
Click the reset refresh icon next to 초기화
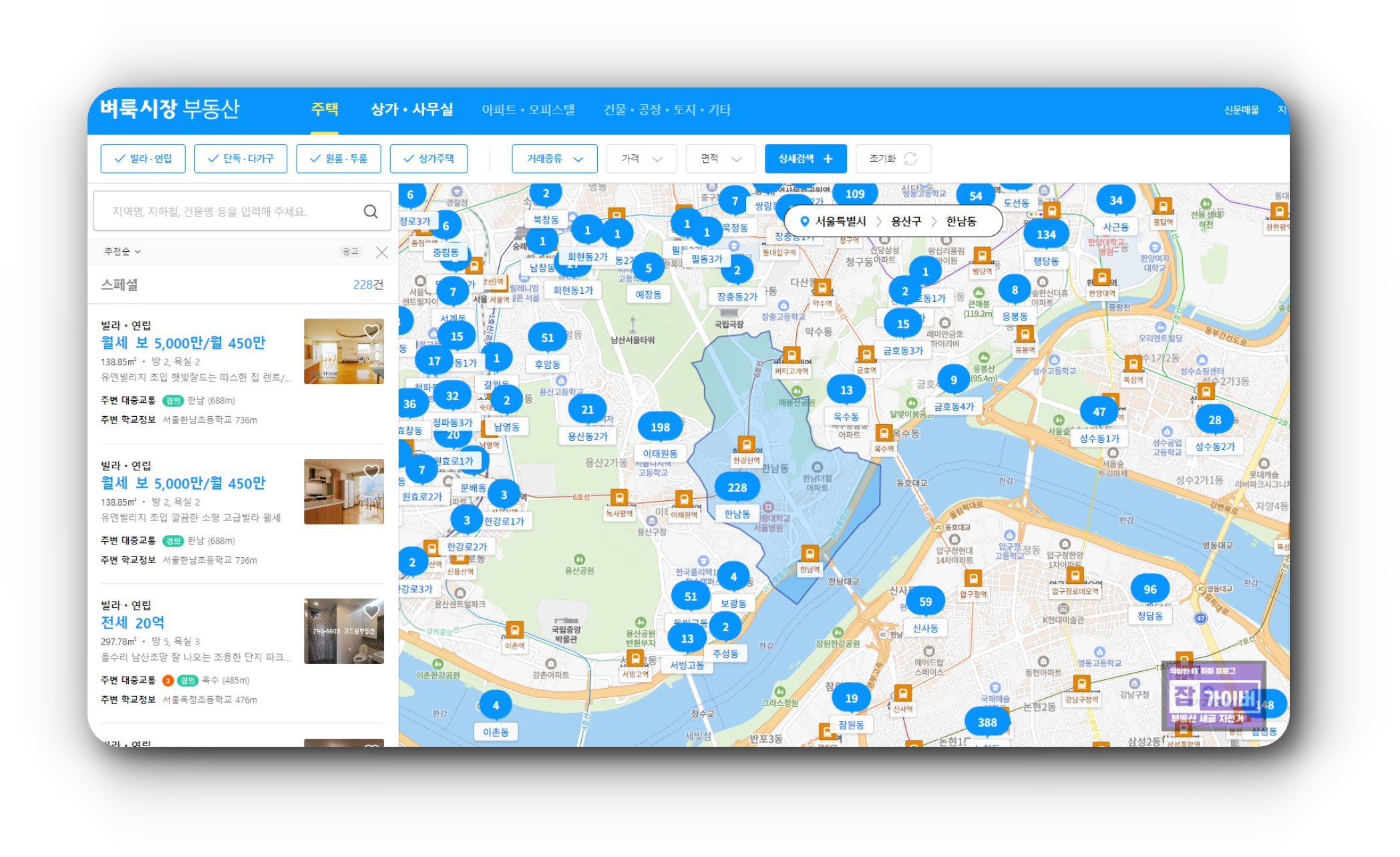coord(910,159)
